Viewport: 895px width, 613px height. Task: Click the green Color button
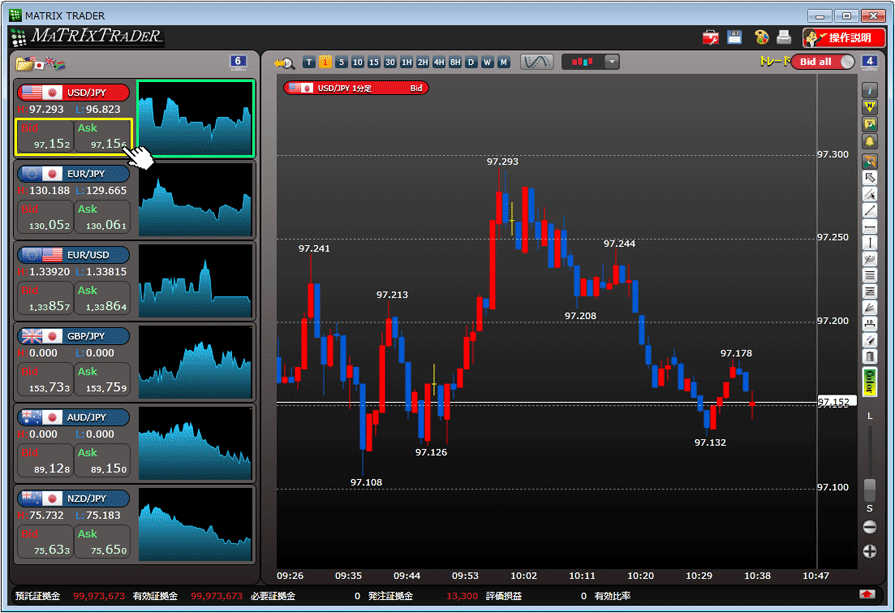click(x=869, y=382)
